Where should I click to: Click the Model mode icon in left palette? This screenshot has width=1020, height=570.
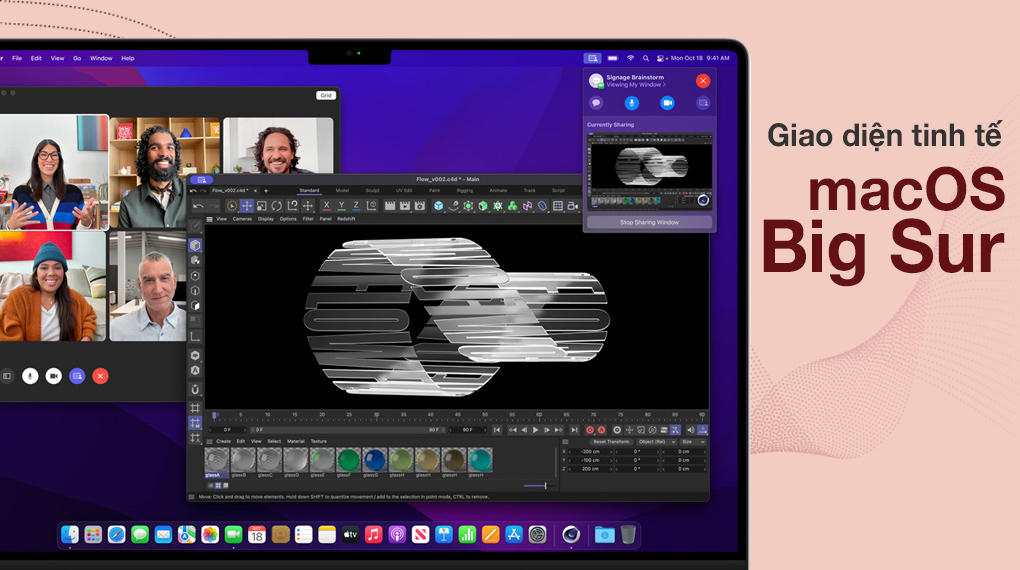point(195,245)
